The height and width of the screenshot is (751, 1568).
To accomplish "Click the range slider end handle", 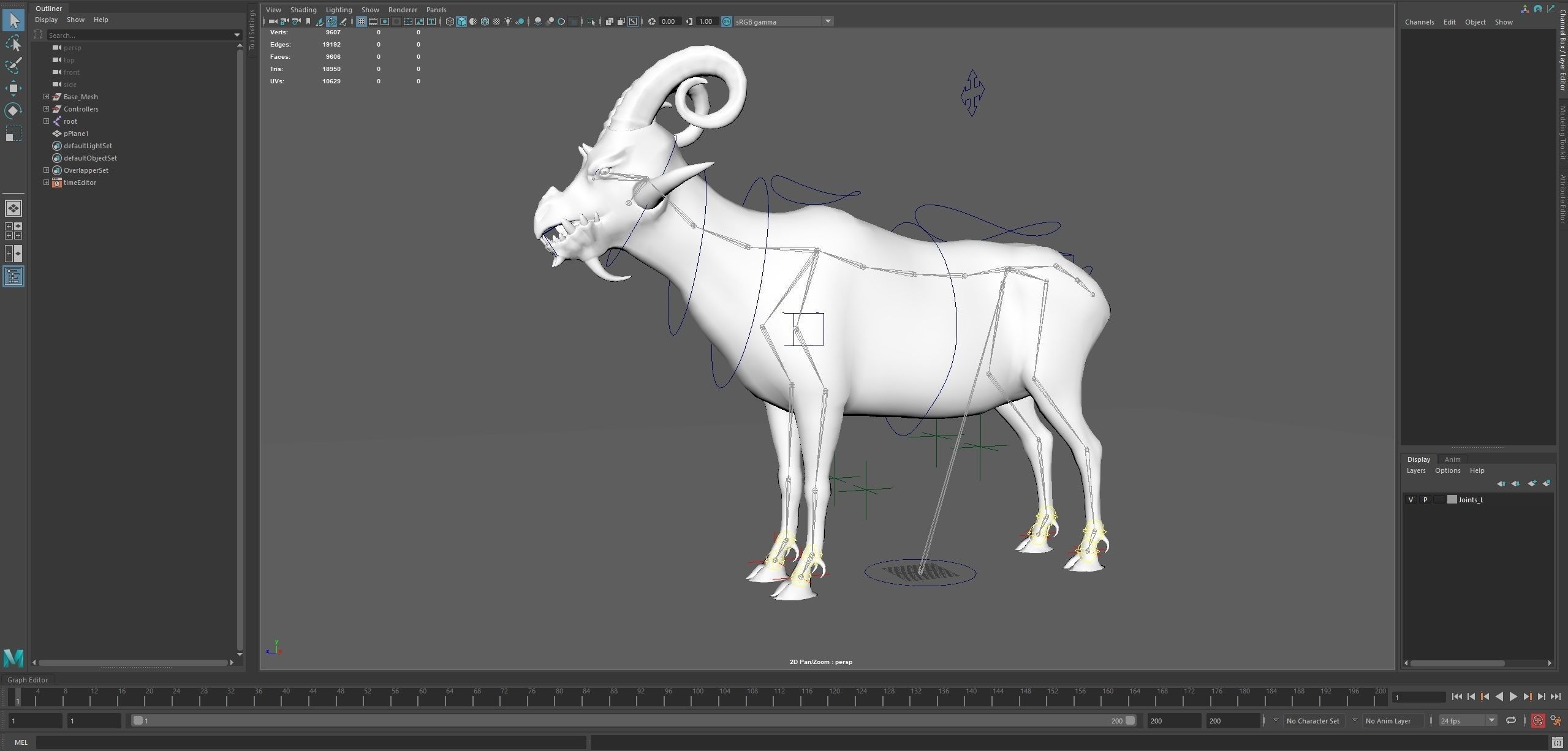I will click(x=1130, y=720).
